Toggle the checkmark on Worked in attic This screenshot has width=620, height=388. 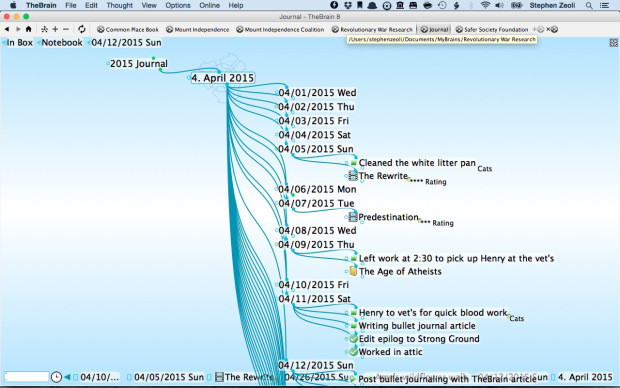click(x=353, y=352)
